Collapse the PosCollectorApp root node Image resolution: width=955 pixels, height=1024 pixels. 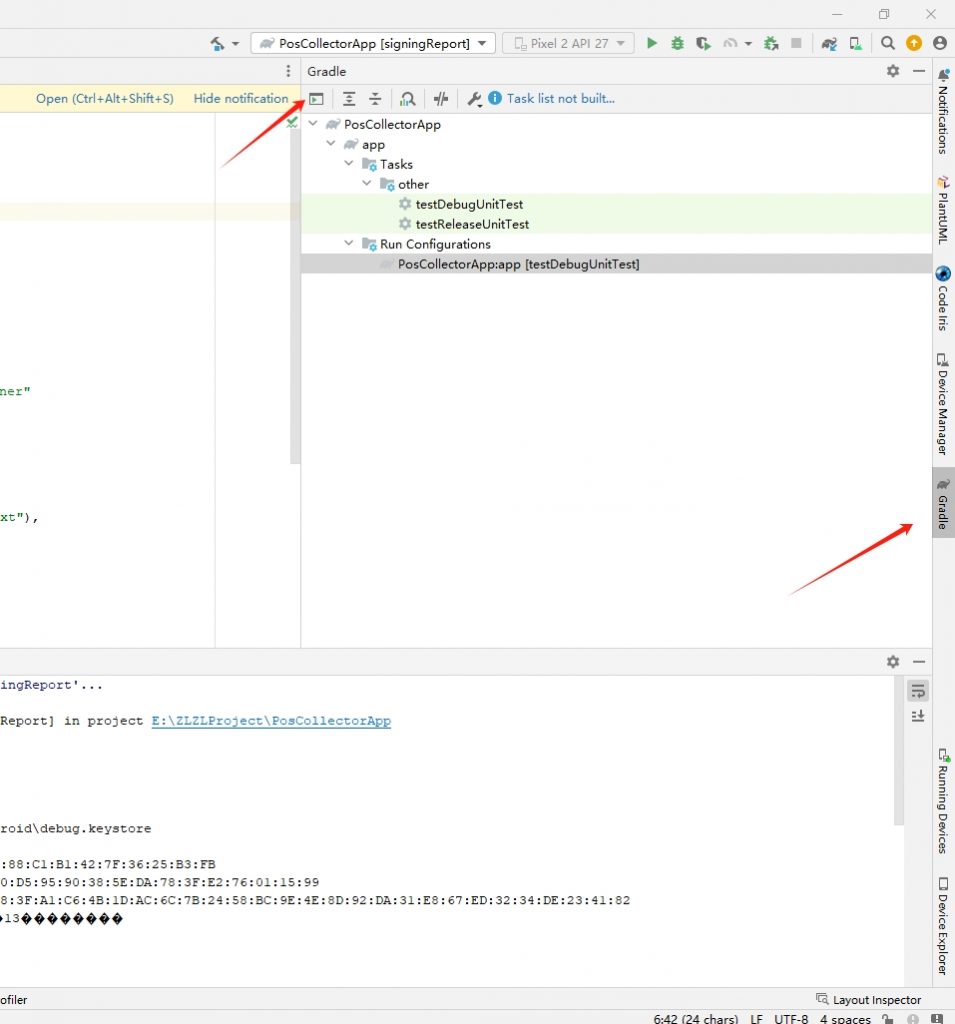click(314, 123)
